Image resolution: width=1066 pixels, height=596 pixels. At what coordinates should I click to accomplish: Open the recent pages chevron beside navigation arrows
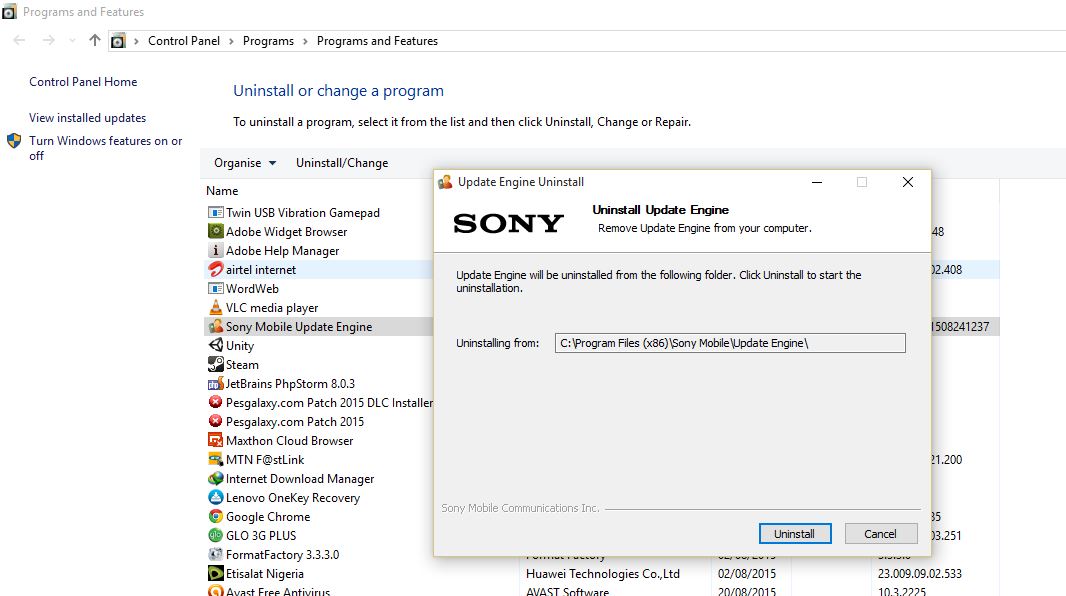point(70,40)
